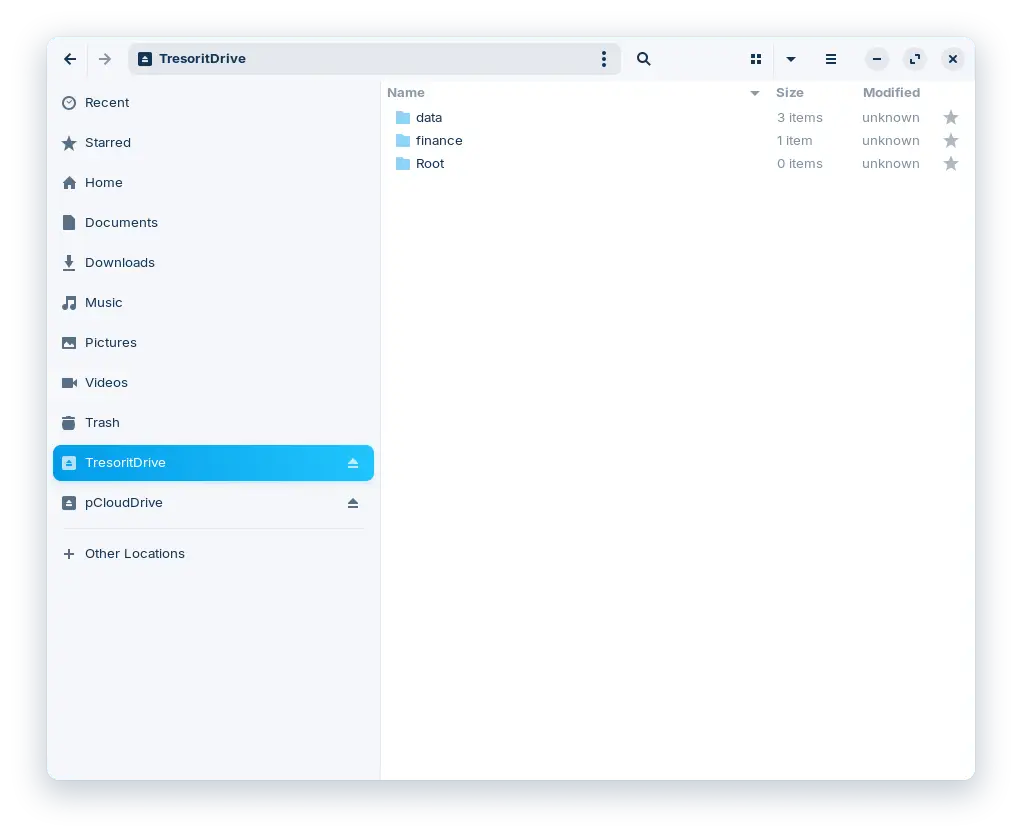Click the Documents file icon
The width and height of the screenshot is (1022, 837).
click(69, 223)
